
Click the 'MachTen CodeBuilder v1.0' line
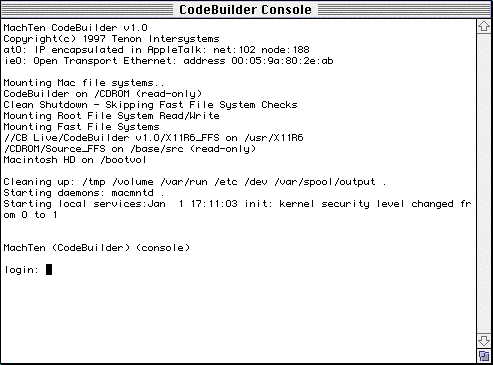75,28
